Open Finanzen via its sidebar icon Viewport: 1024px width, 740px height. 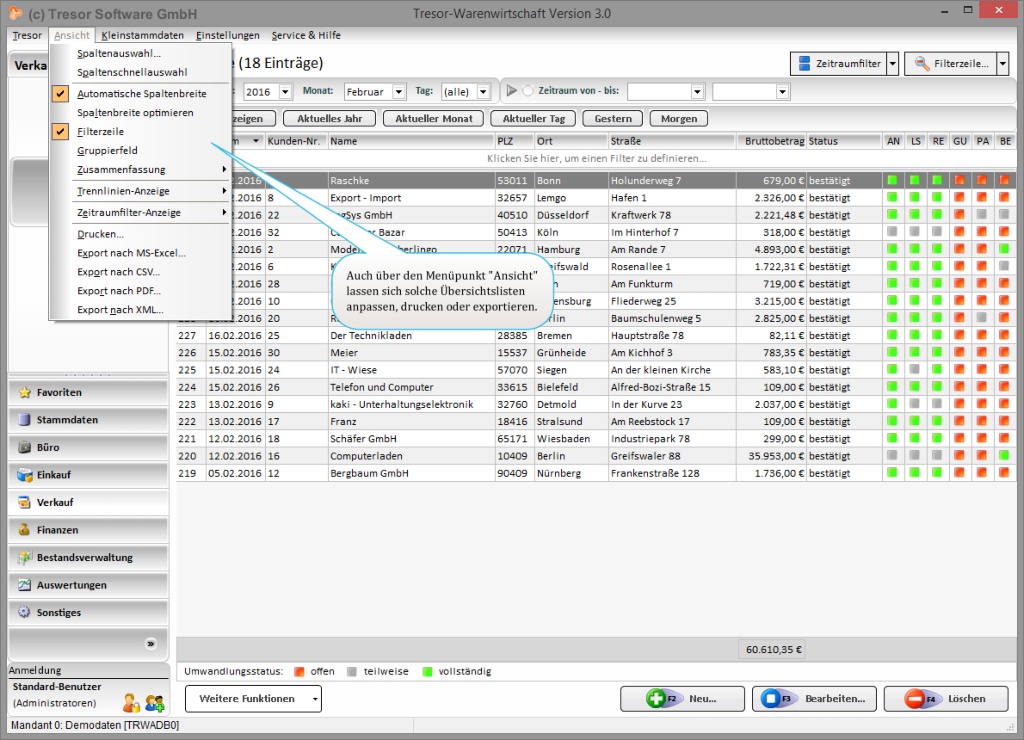click(x=25, y=530)
